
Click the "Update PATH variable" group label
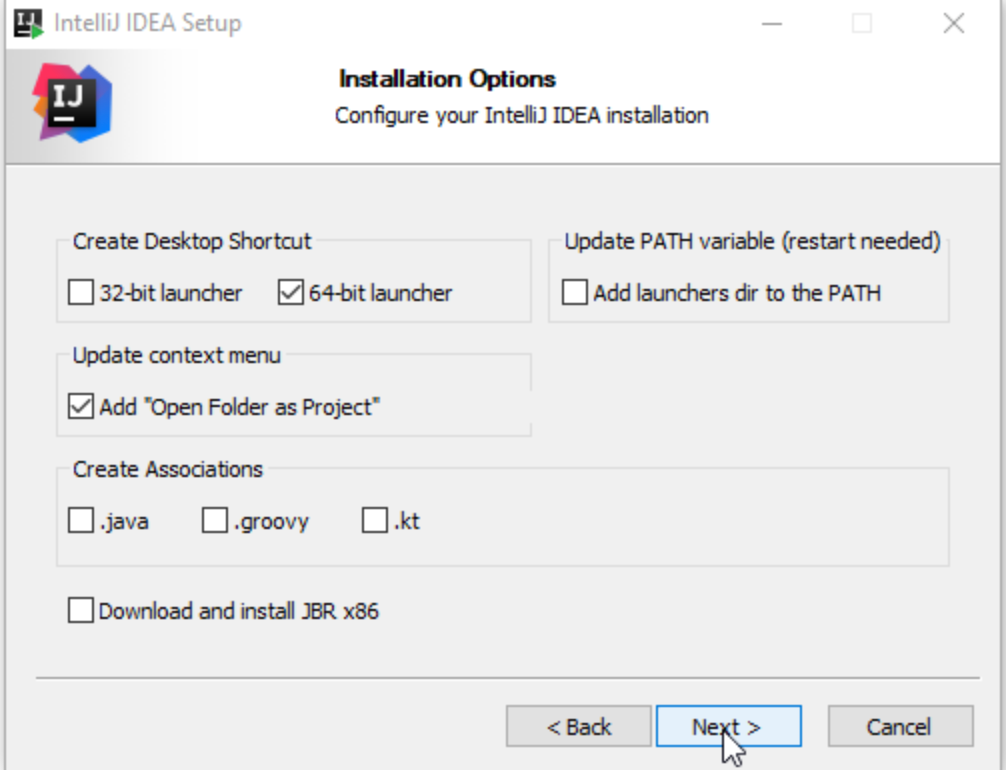[752, 241]
